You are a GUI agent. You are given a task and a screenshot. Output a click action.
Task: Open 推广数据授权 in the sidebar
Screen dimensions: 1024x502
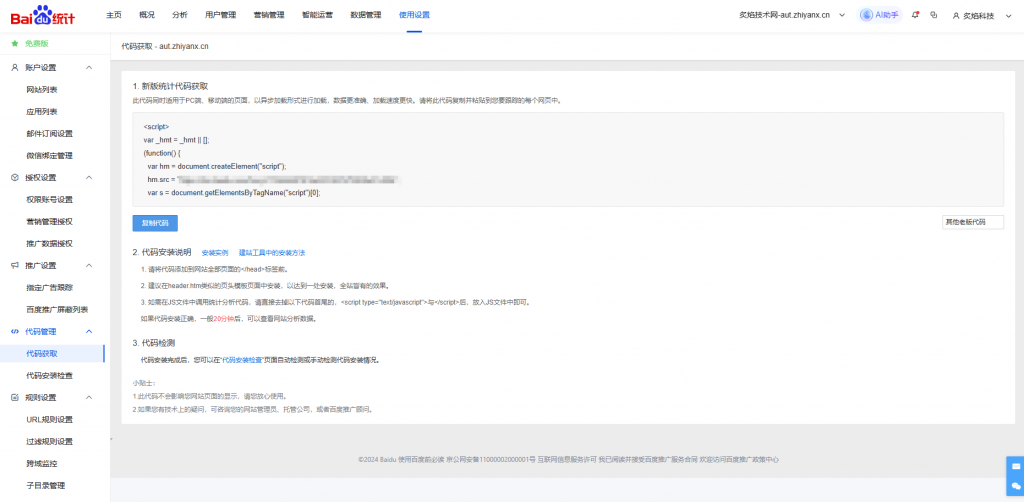coord(50,243)
